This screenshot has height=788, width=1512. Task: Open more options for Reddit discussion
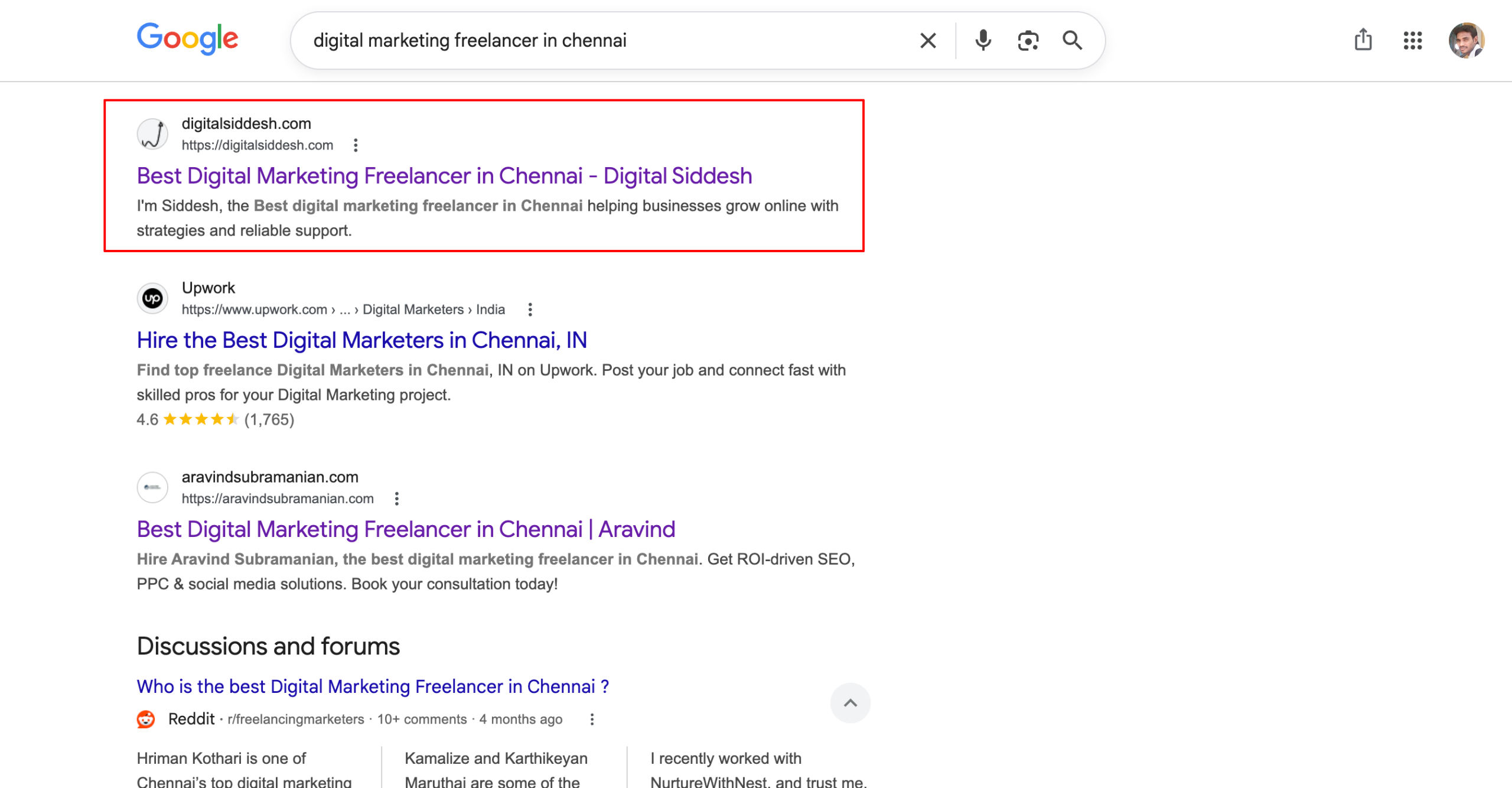tap(592, 719)
